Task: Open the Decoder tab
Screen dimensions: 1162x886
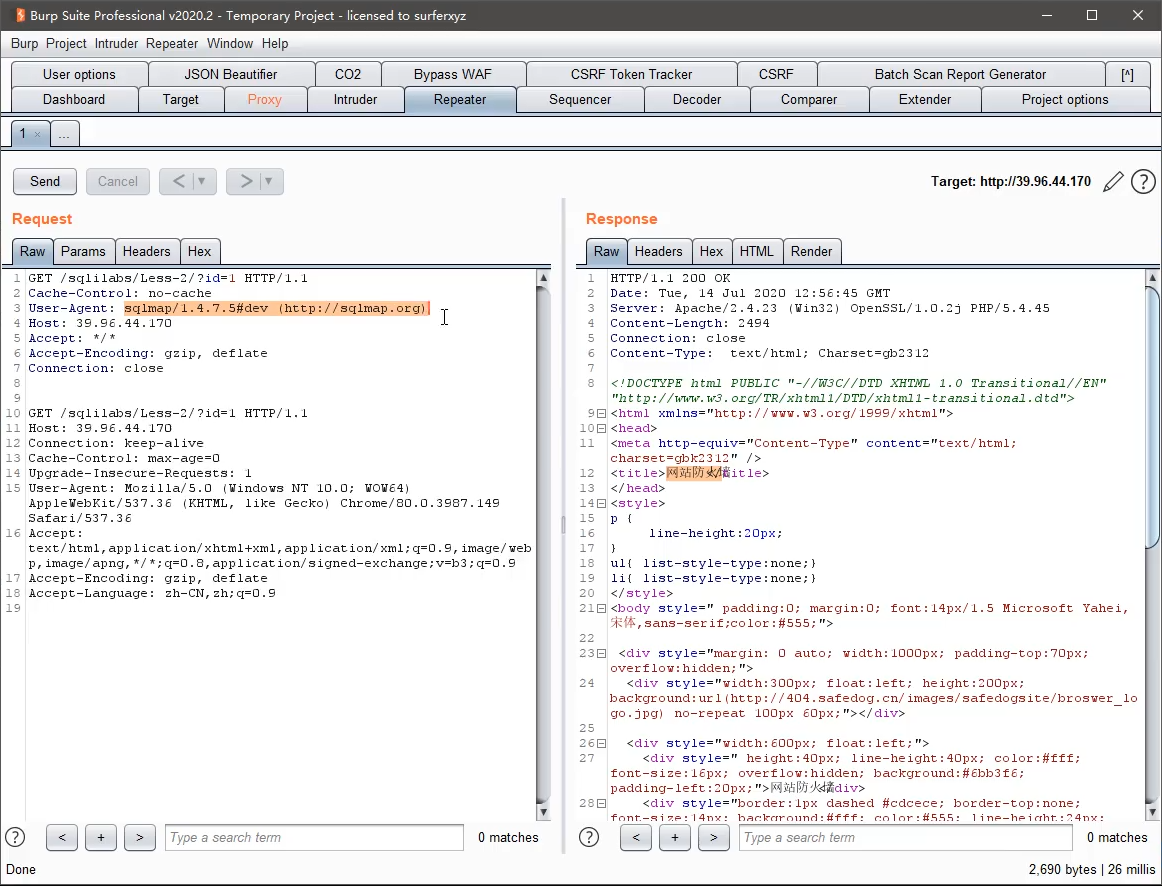Action: pyautogui.click(x=697, y=99)
